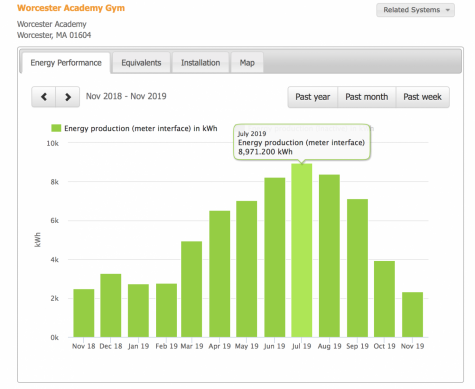Open the Related Systems dropdown

[x=415, y=10]
